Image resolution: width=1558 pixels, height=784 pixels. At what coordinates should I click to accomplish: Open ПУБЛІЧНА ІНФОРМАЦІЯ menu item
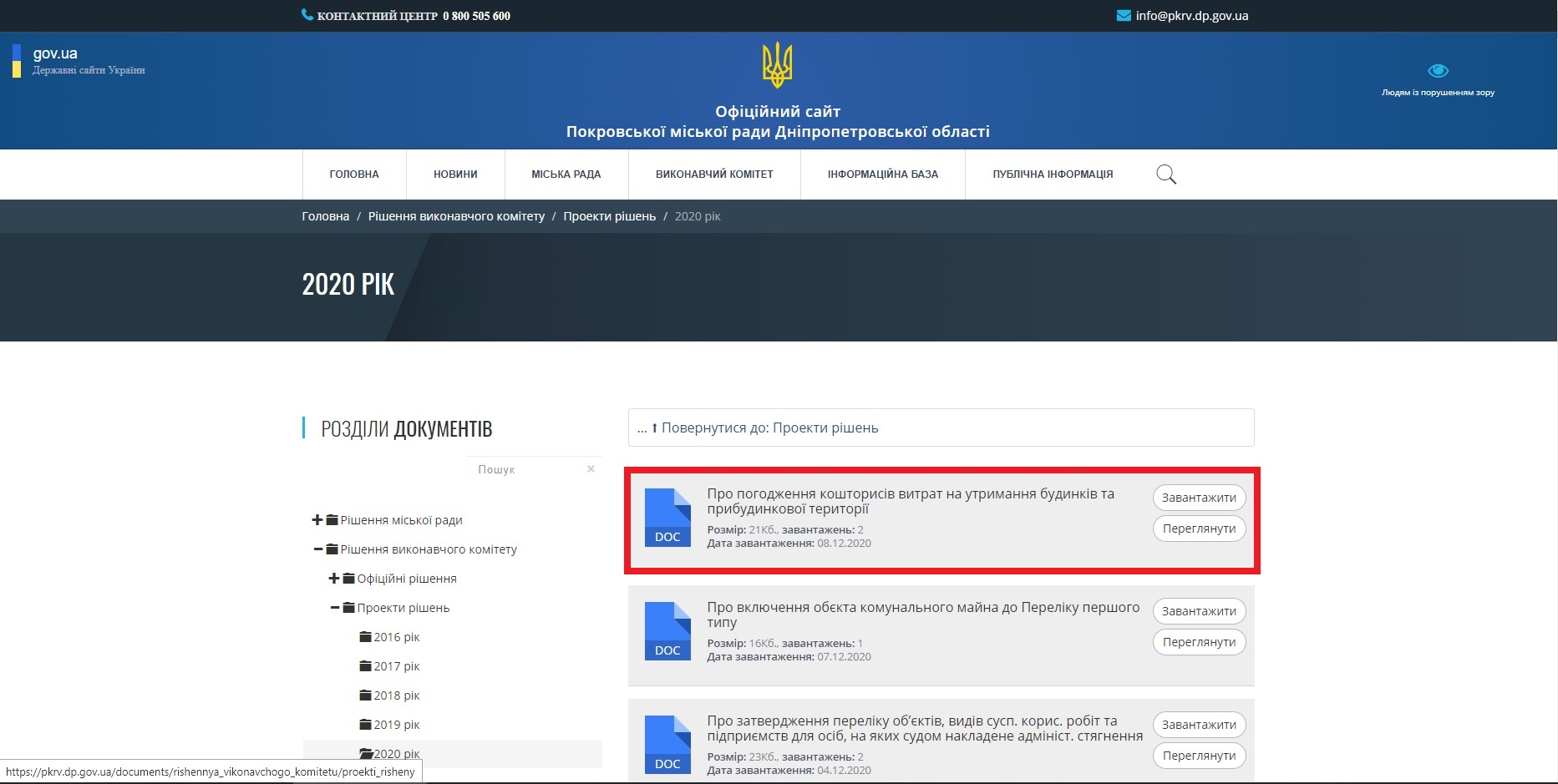[1052, 174]
